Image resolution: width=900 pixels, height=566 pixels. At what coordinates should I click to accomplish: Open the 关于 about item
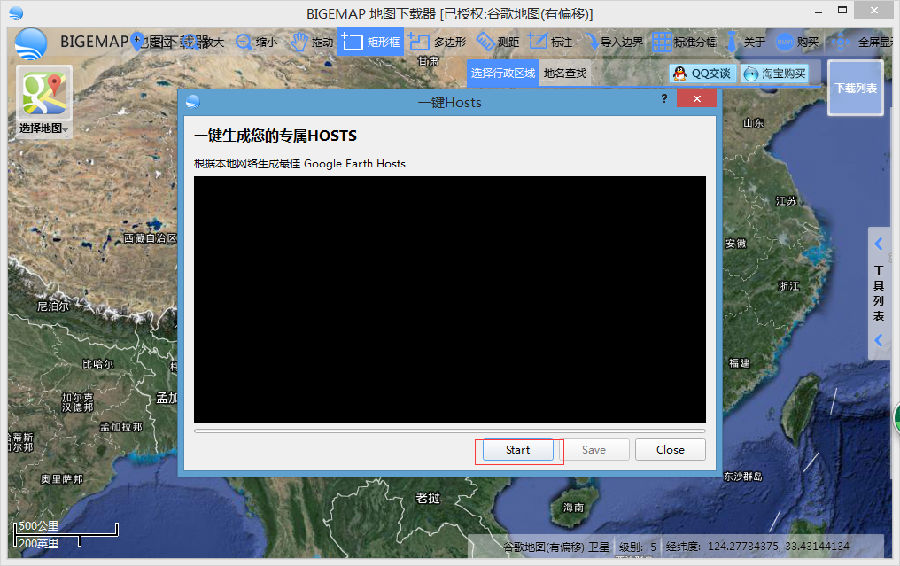point(746,42)
